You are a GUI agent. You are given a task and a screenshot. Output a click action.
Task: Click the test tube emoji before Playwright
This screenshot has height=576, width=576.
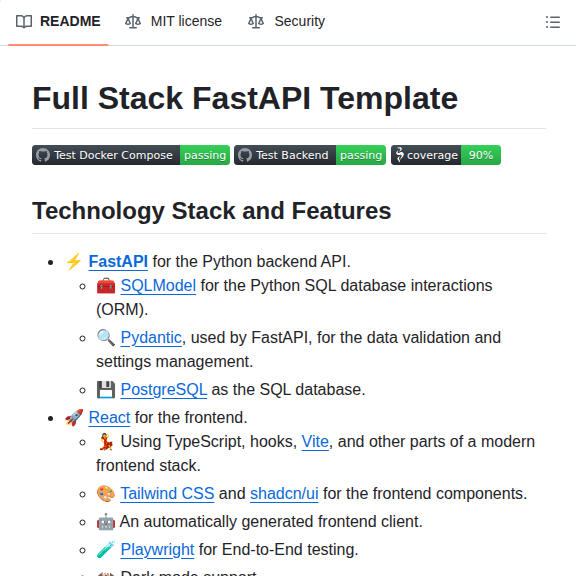point(106,550)
